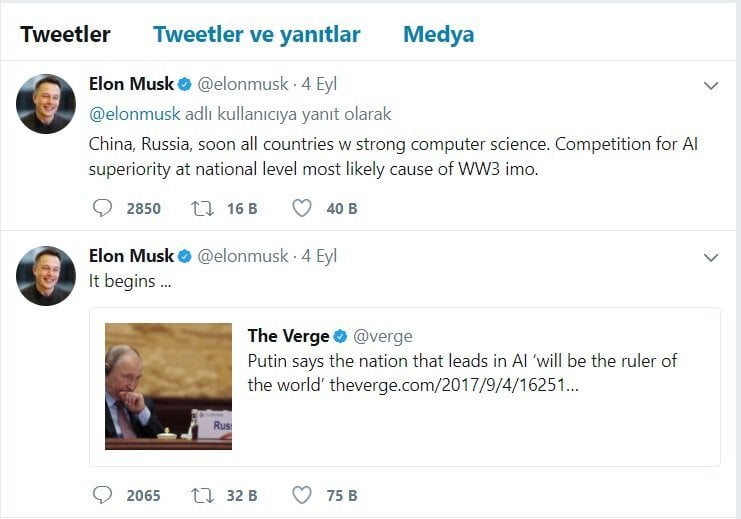Viewport: 741px width, 519px height.
Task: Open options chevron on the first tweet
Action: 711,86
